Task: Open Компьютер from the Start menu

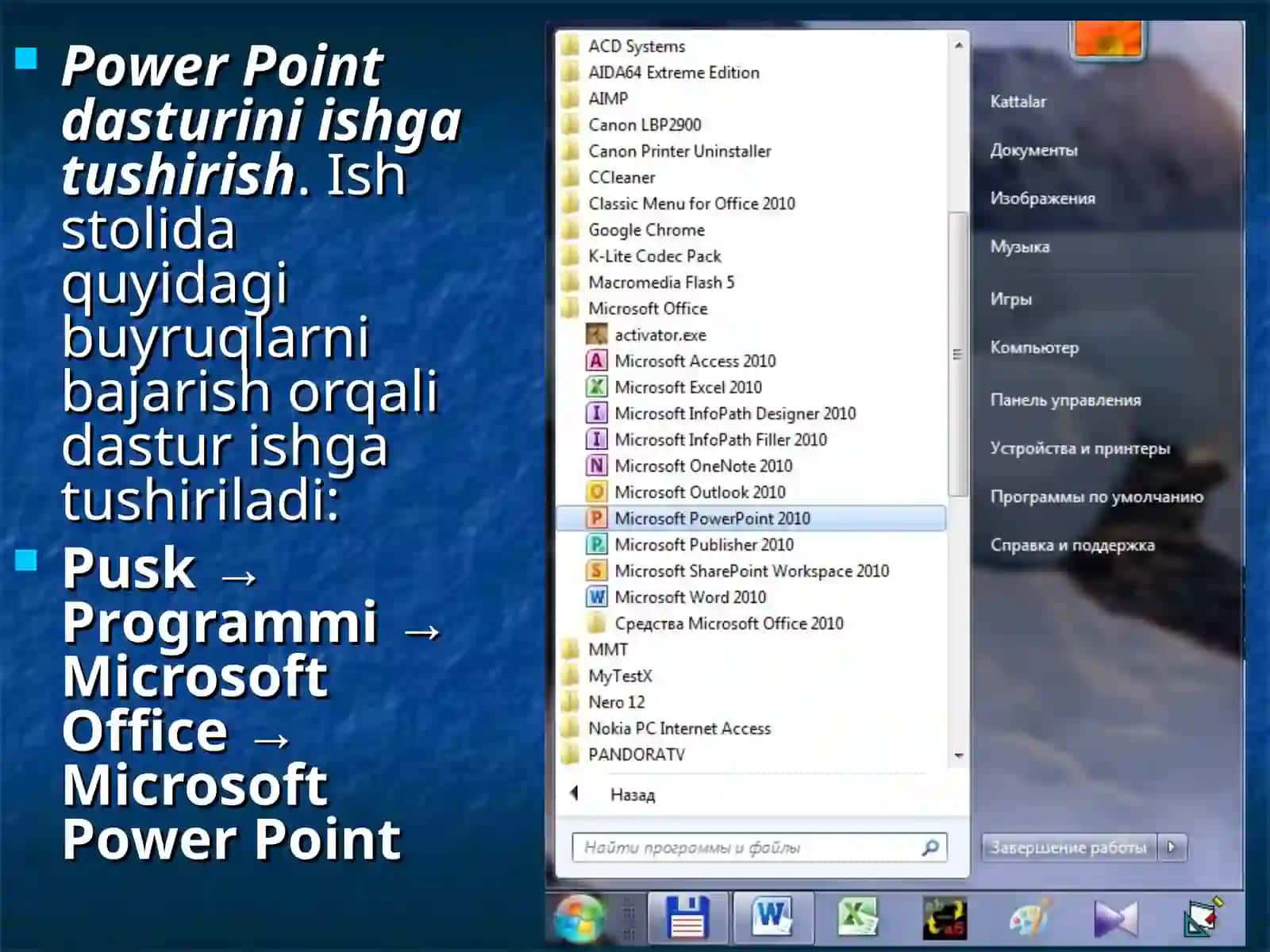Action: click(1033, 347)
